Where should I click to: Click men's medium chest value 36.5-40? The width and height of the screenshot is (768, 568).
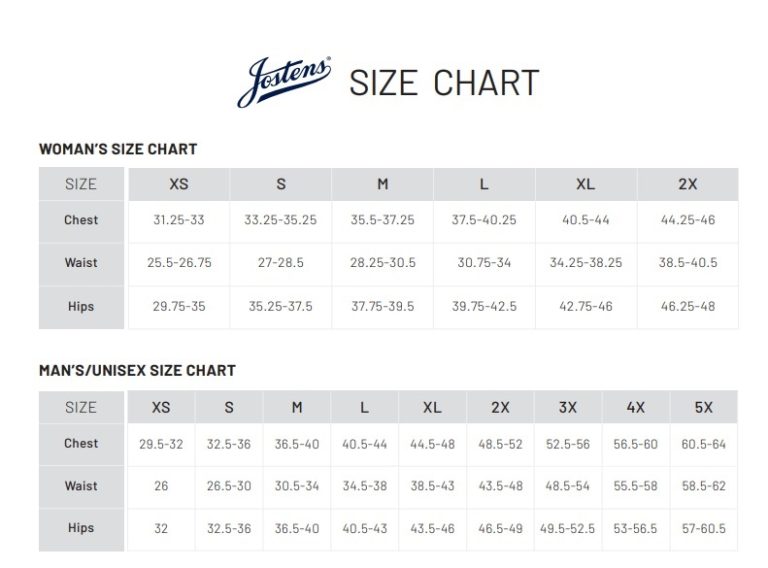click(297, 444)
